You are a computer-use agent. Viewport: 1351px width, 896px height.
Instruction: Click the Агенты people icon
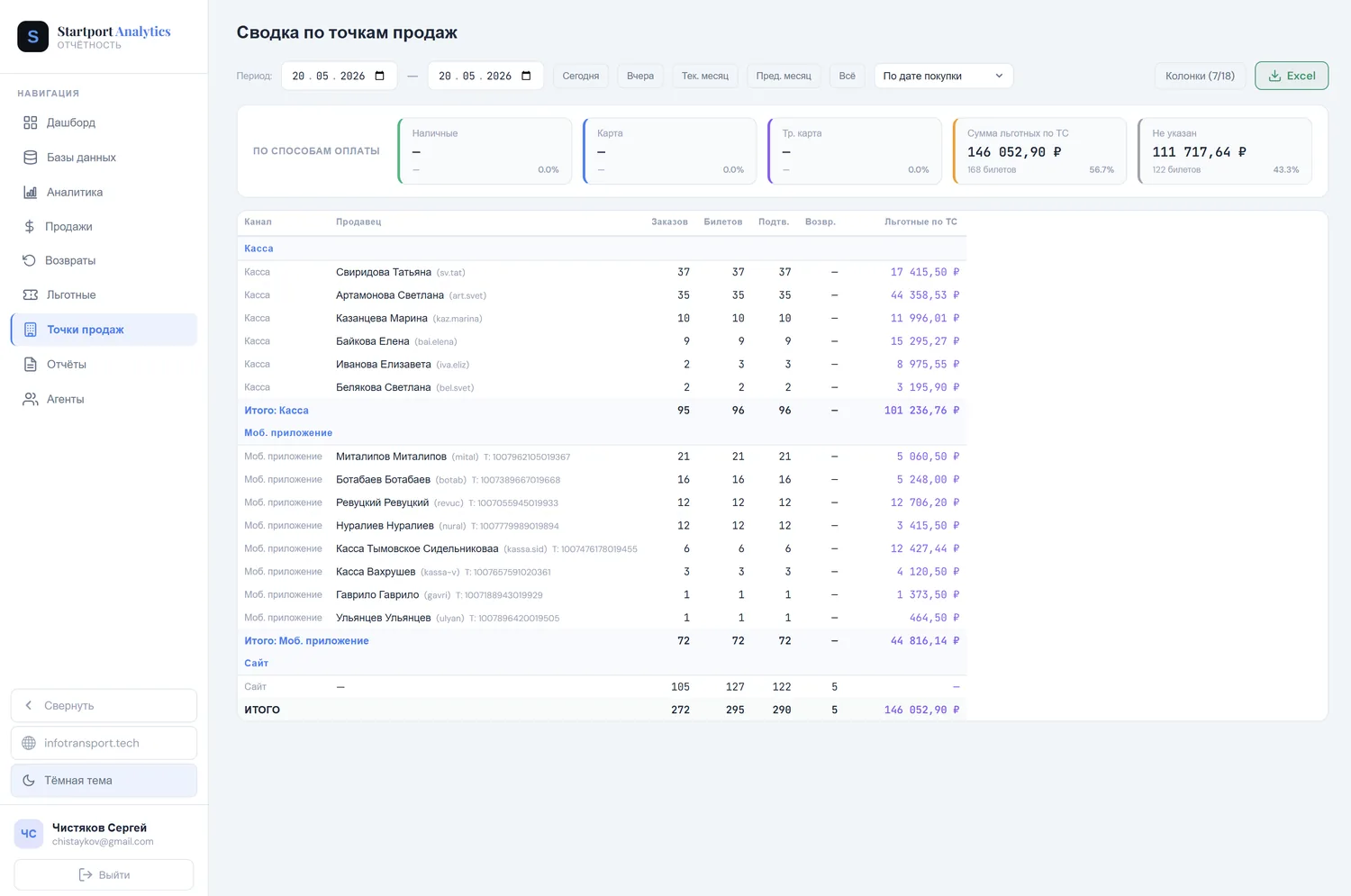[31, 399]
